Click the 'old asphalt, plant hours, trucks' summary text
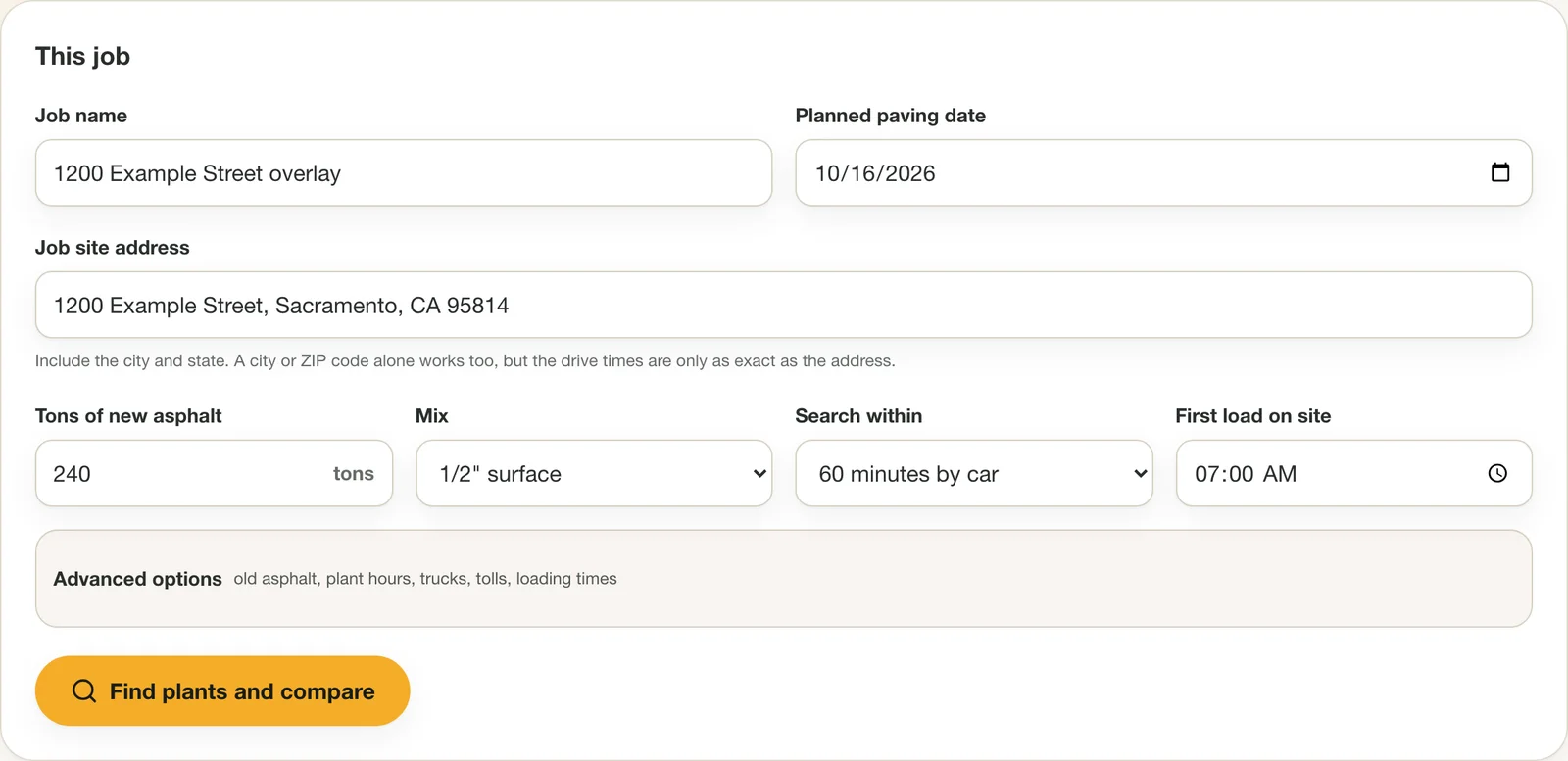Screen dimensions: 1568x761 425,579
